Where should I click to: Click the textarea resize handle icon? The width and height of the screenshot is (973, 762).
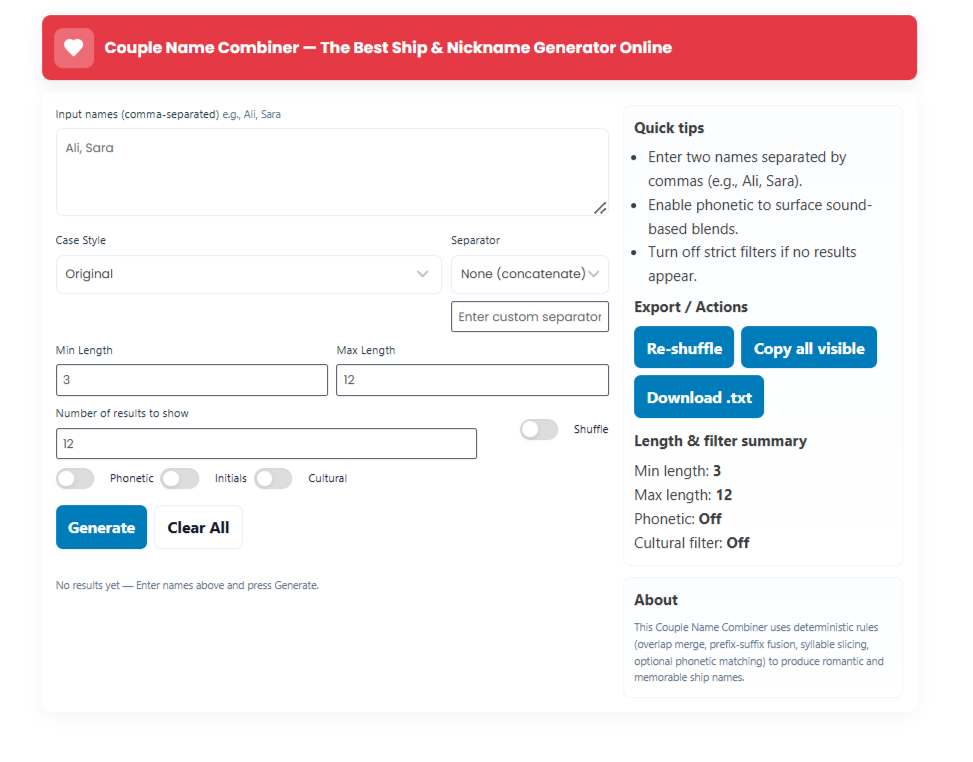tap(601, 208)
